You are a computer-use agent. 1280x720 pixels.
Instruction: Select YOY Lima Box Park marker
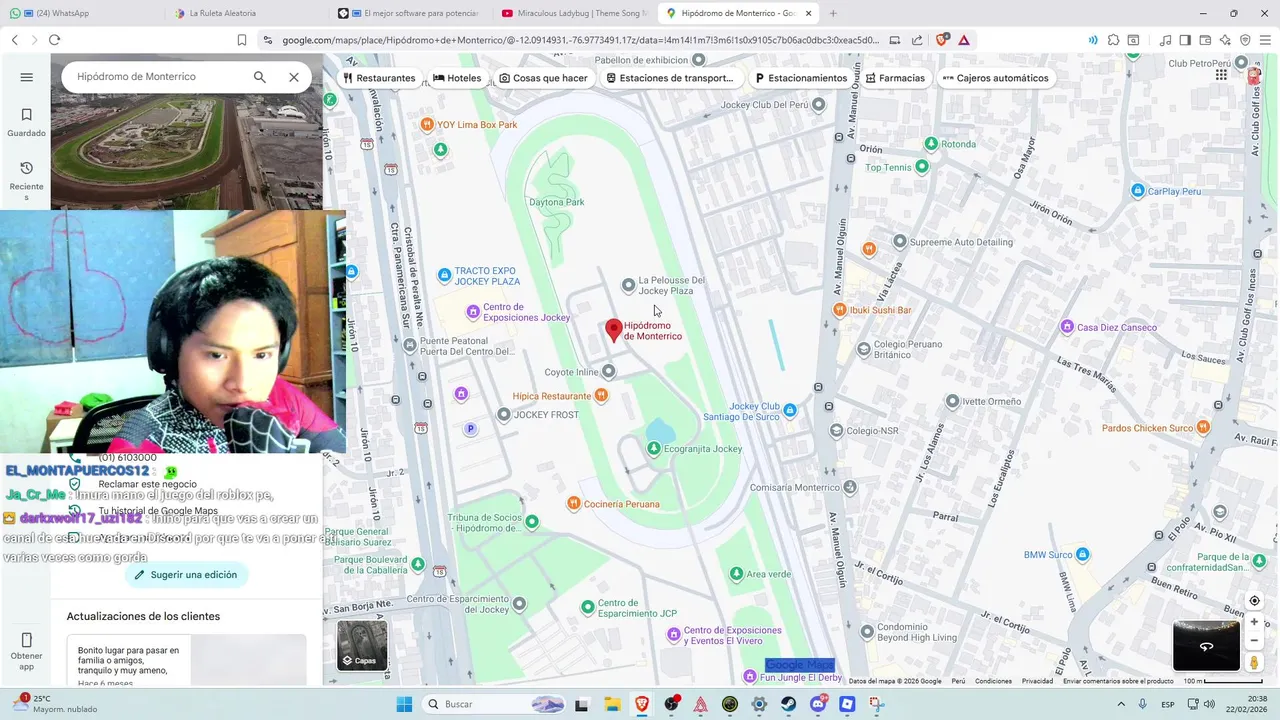click(427, 125)
